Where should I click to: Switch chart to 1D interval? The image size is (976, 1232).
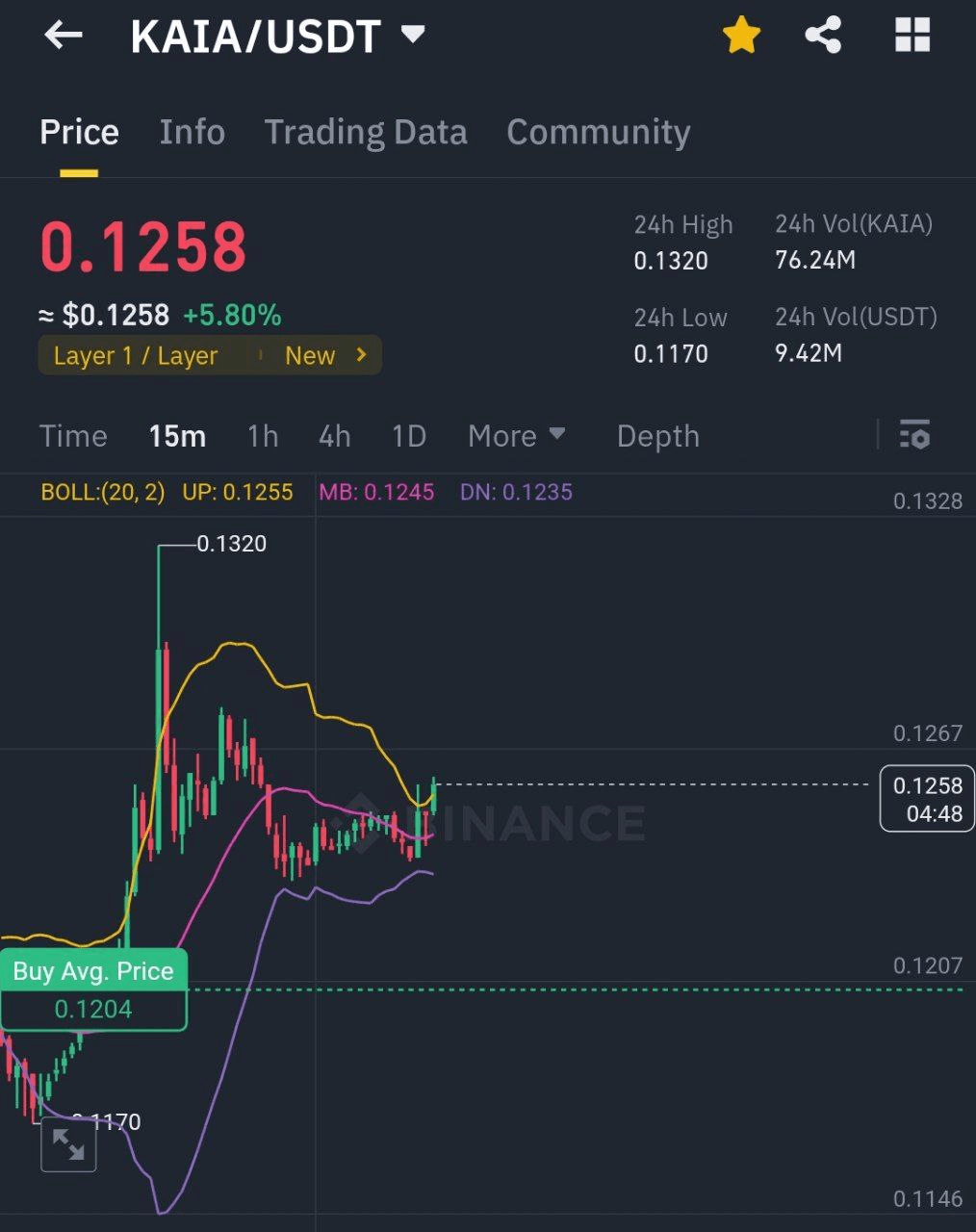(408, 436)
